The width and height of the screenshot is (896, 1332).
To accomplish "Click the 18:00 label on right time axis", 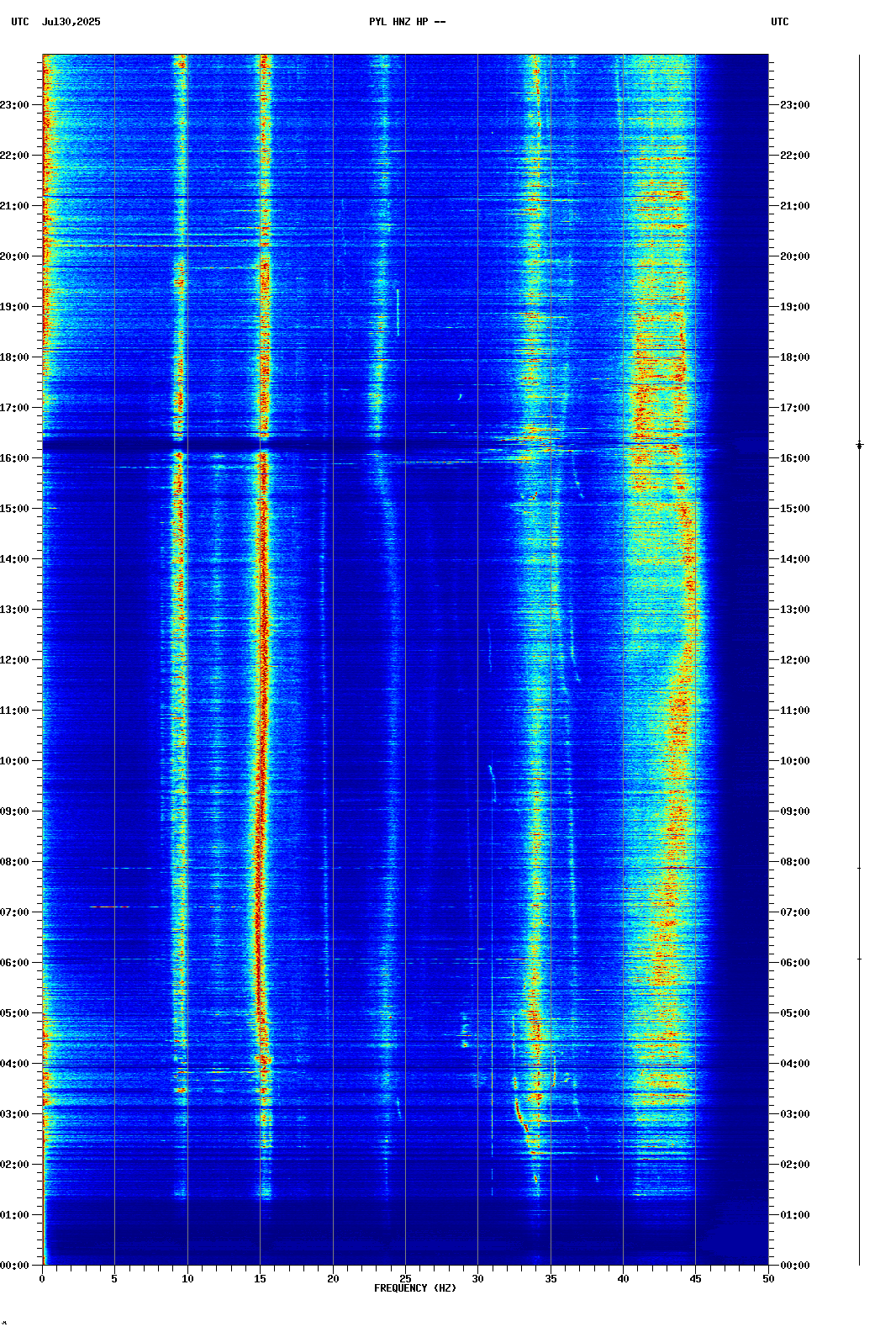I will (x=795, y=357).
